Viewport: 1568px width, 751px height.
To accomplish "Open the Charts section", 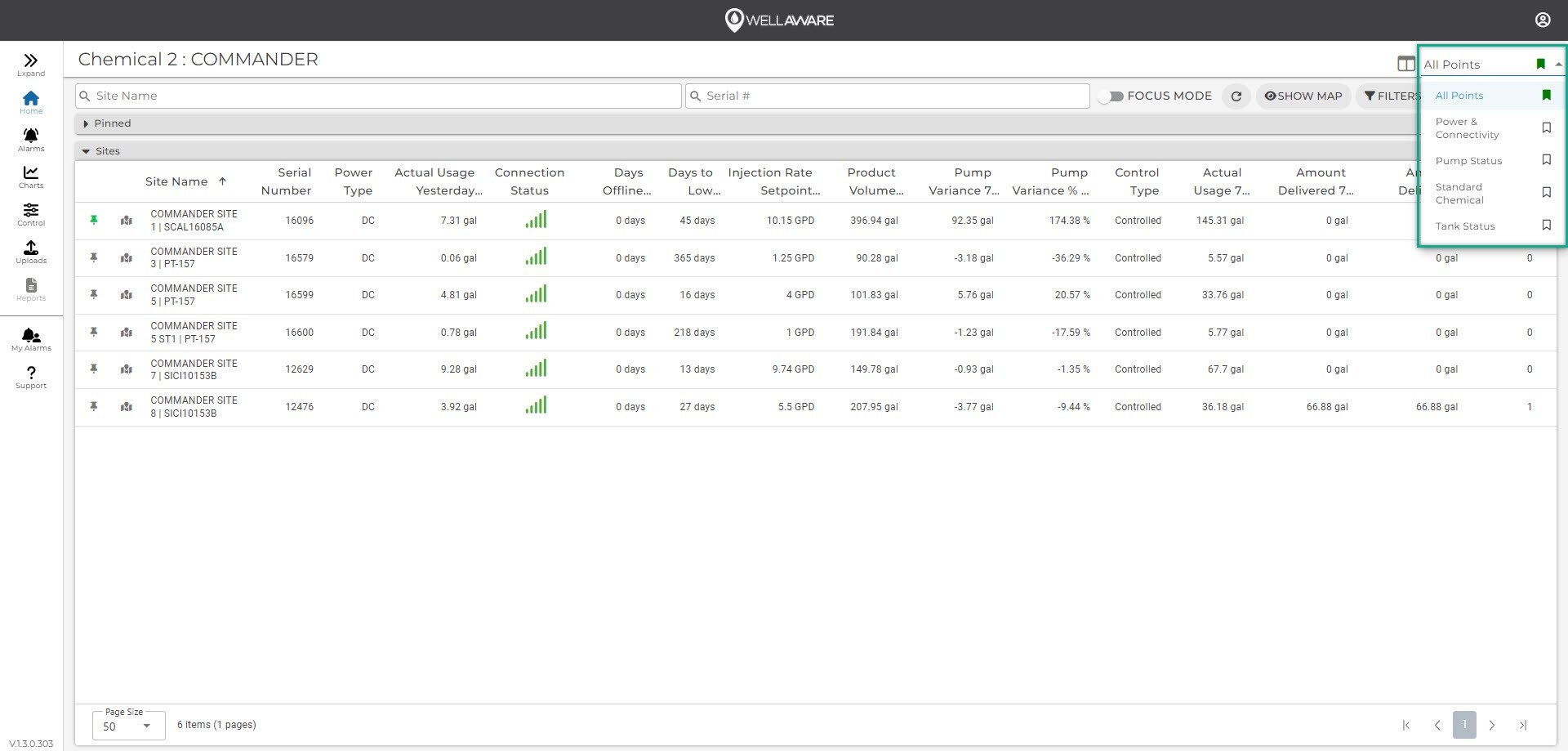I will coord(31,177).
